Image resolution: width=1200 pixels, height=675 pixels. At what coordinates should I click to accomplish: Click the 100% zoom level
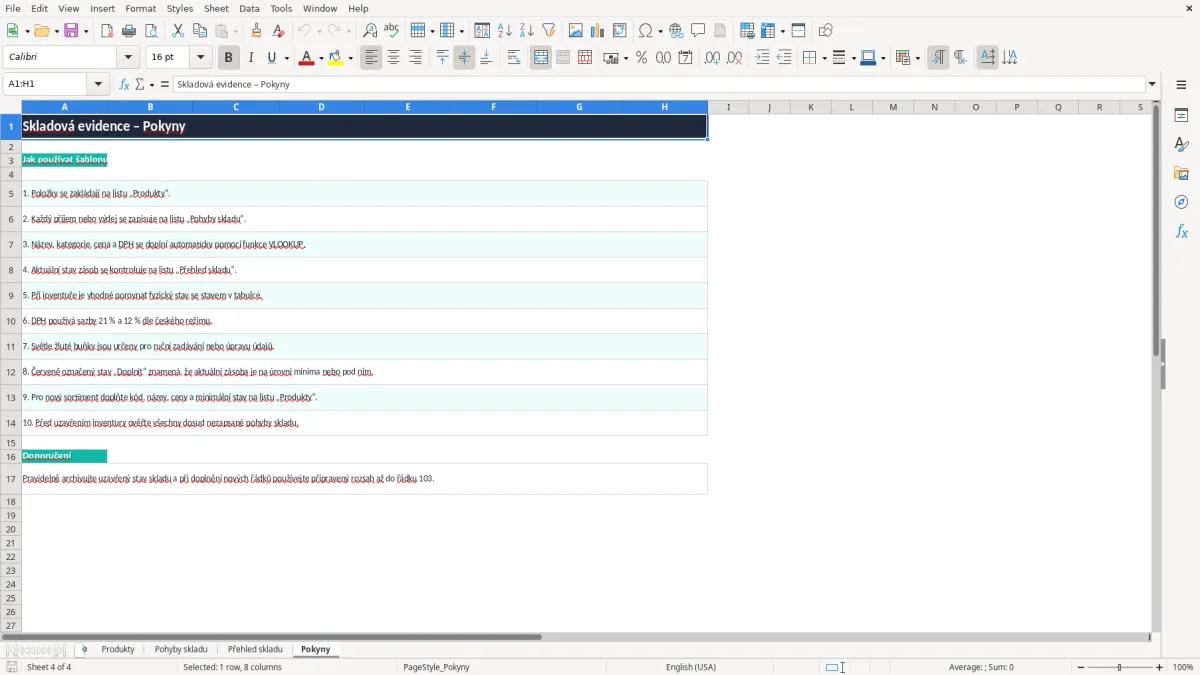(x=1183, y=667)
